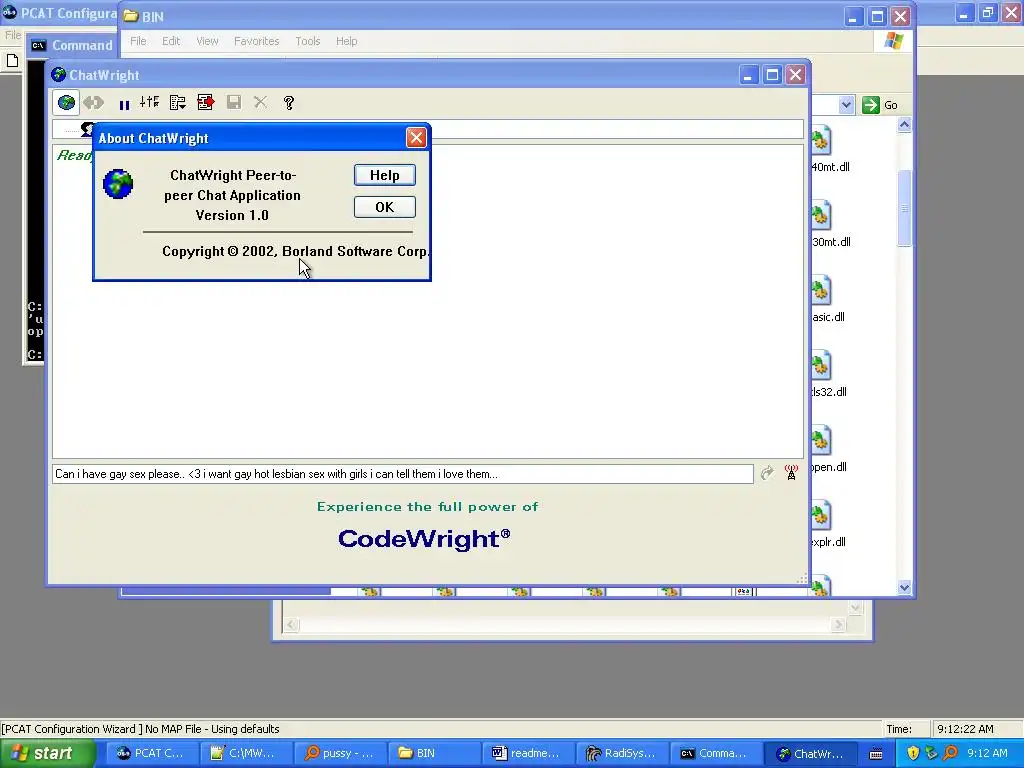Click the 'No MAP File - Using defaults' status text
Viewport: 1024px width, 768px height.
pyautogui.click(x=212, y=729)
